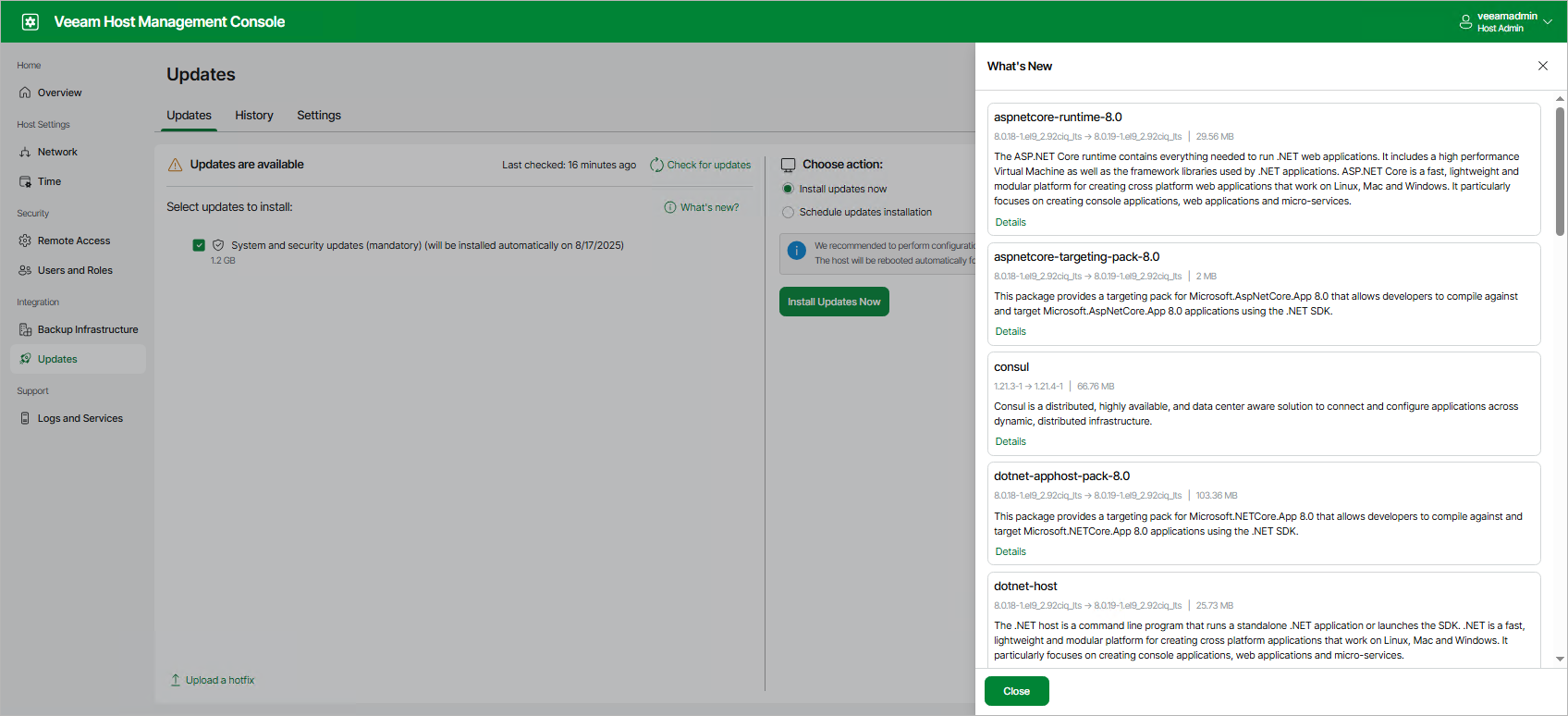Screen dimensions: 1568x716
Task: Click Install Updates Now button
Action: (834, 302)
